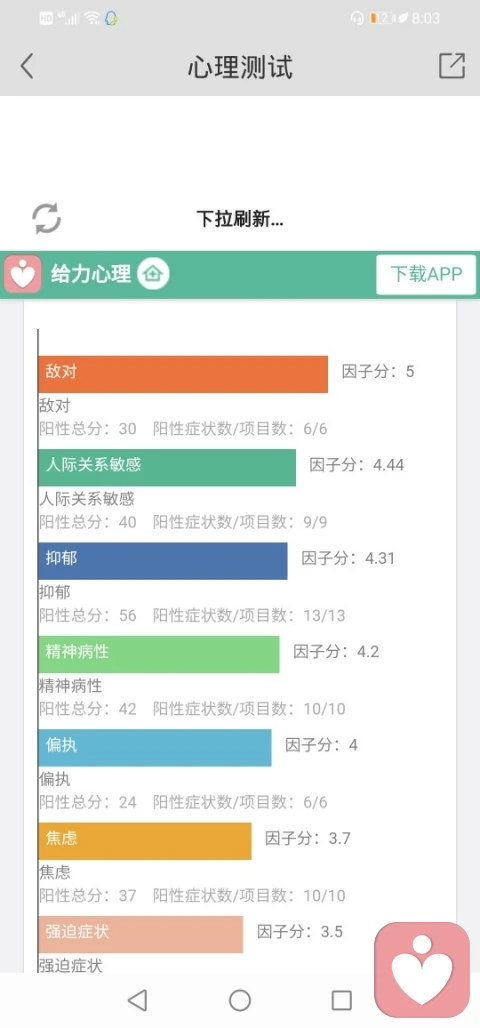
Task: Open the recent apps square button
Action: tap(342, 1000)
